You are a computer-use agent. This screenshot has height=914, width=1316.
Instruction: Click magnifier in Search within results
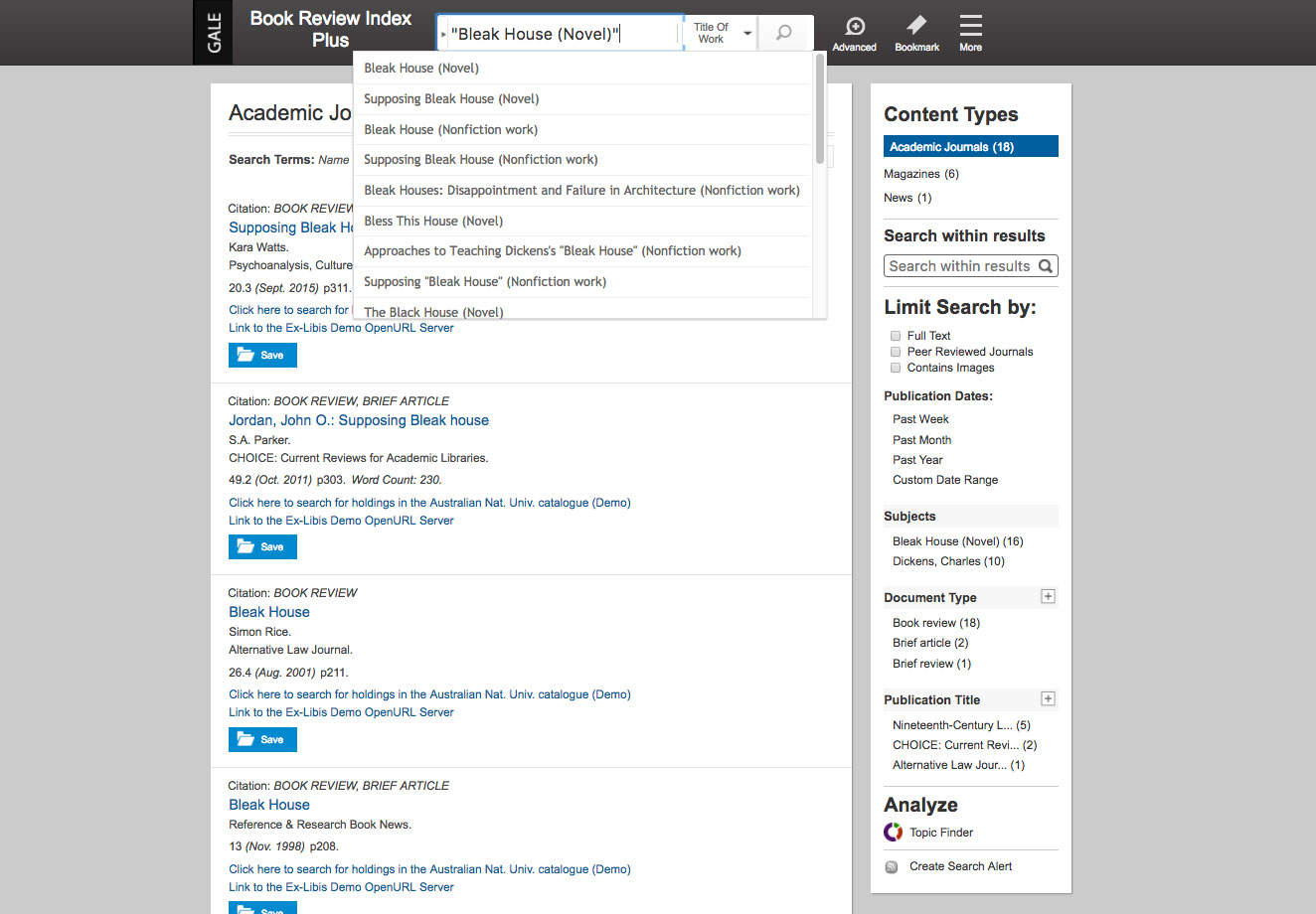click(x=1046, y=266)
